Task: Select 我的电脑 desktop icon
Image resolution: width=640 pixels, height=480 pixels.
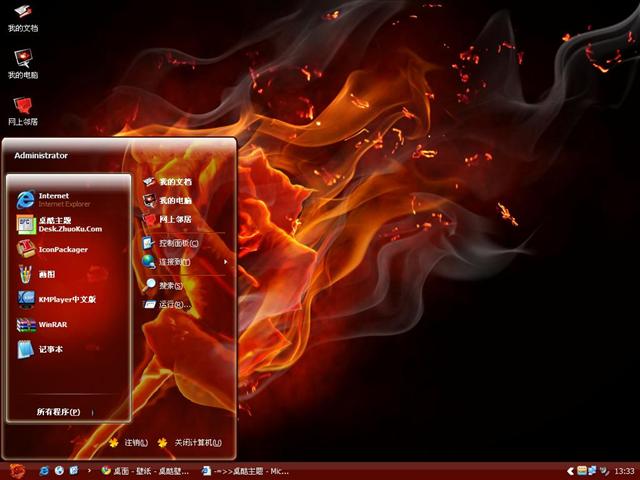Action: [23, 64]
